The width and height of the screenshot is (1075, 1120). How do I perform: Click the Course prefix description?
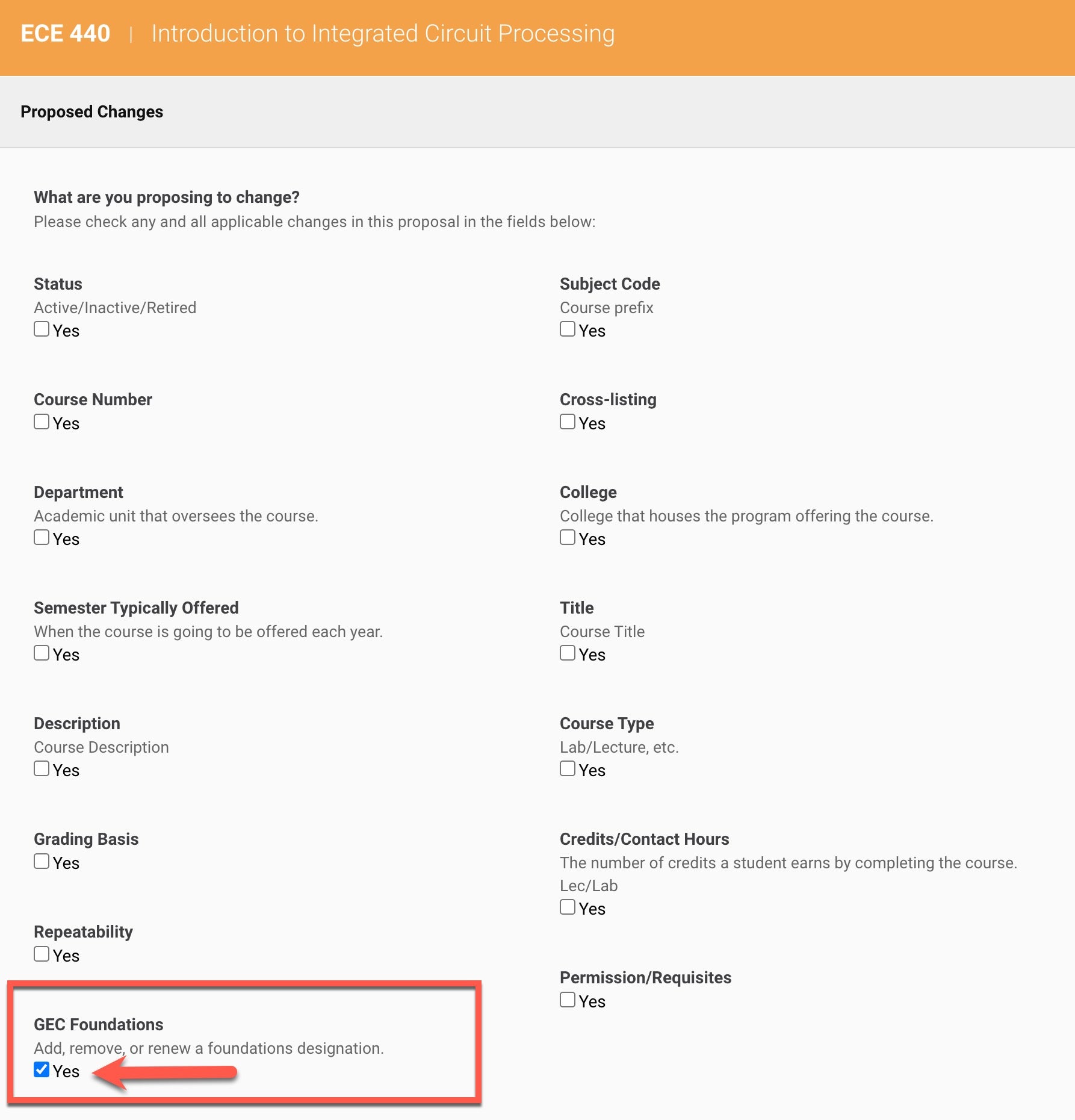pyautogui.click(x=607, y=308)
